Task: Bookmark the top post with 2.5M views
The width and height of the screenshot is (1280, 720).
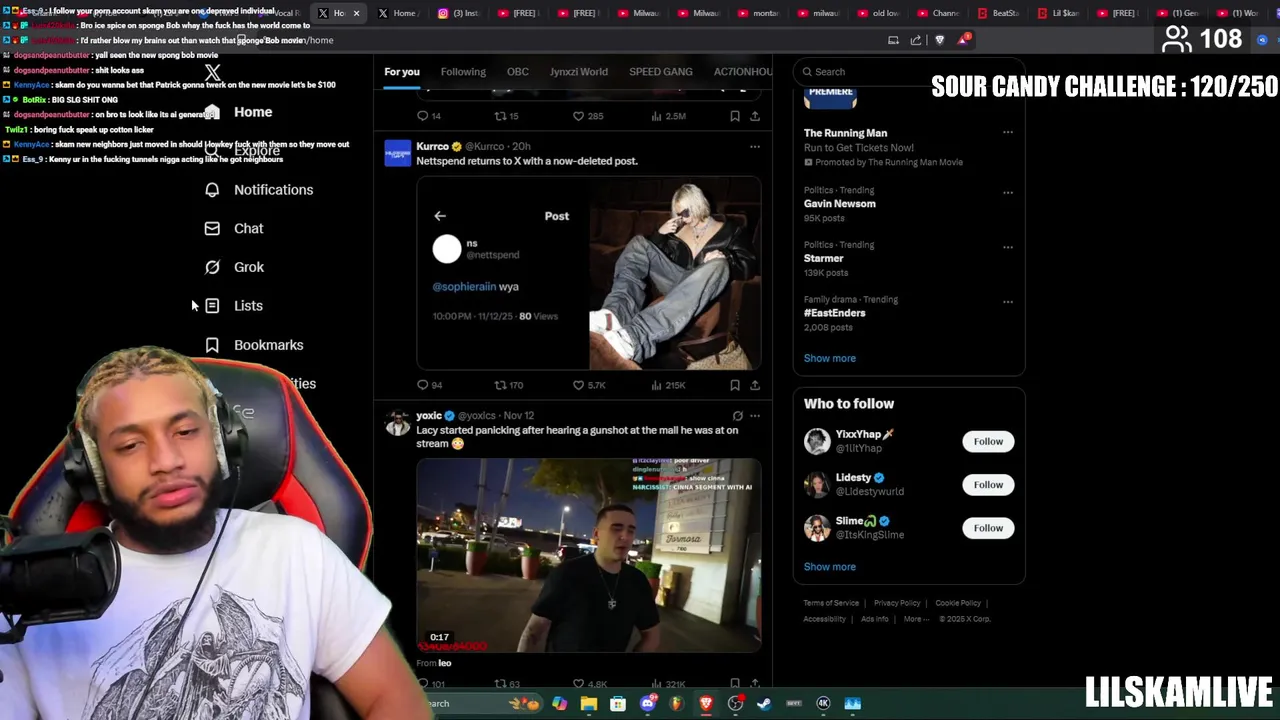Action: (735, 116)
